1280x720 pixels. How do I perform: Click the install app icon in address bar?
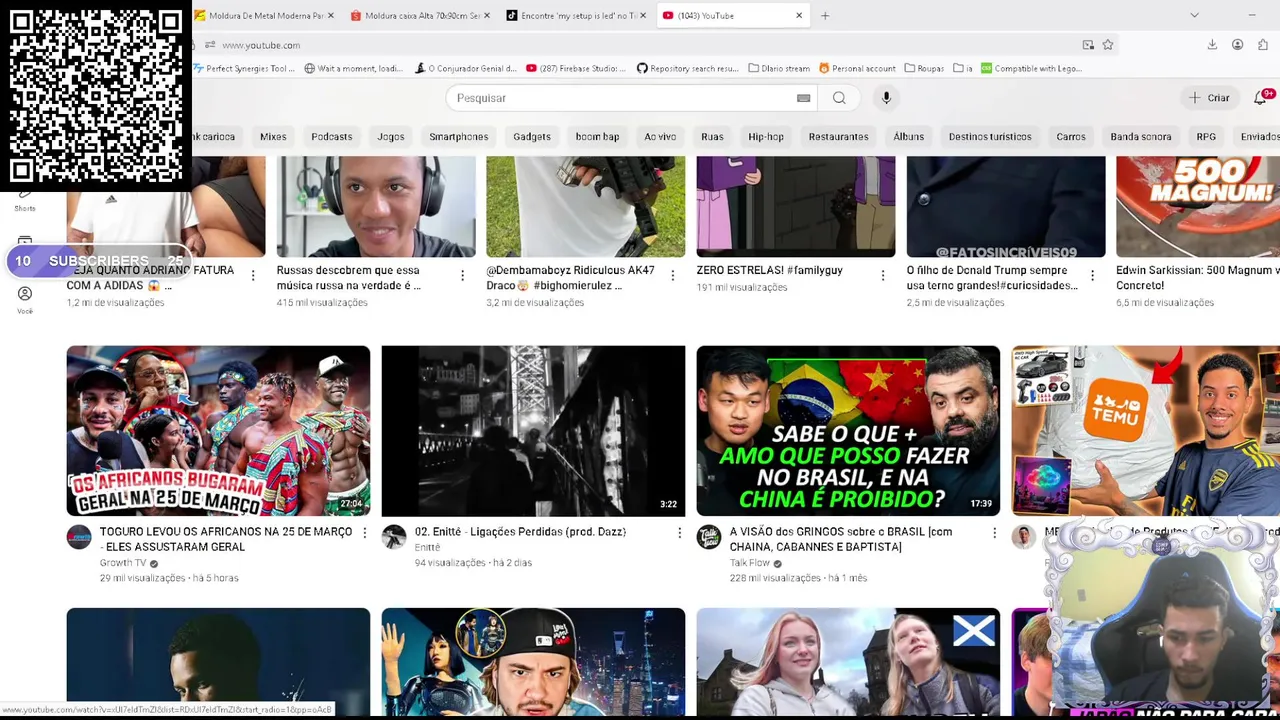point(1088,45)
